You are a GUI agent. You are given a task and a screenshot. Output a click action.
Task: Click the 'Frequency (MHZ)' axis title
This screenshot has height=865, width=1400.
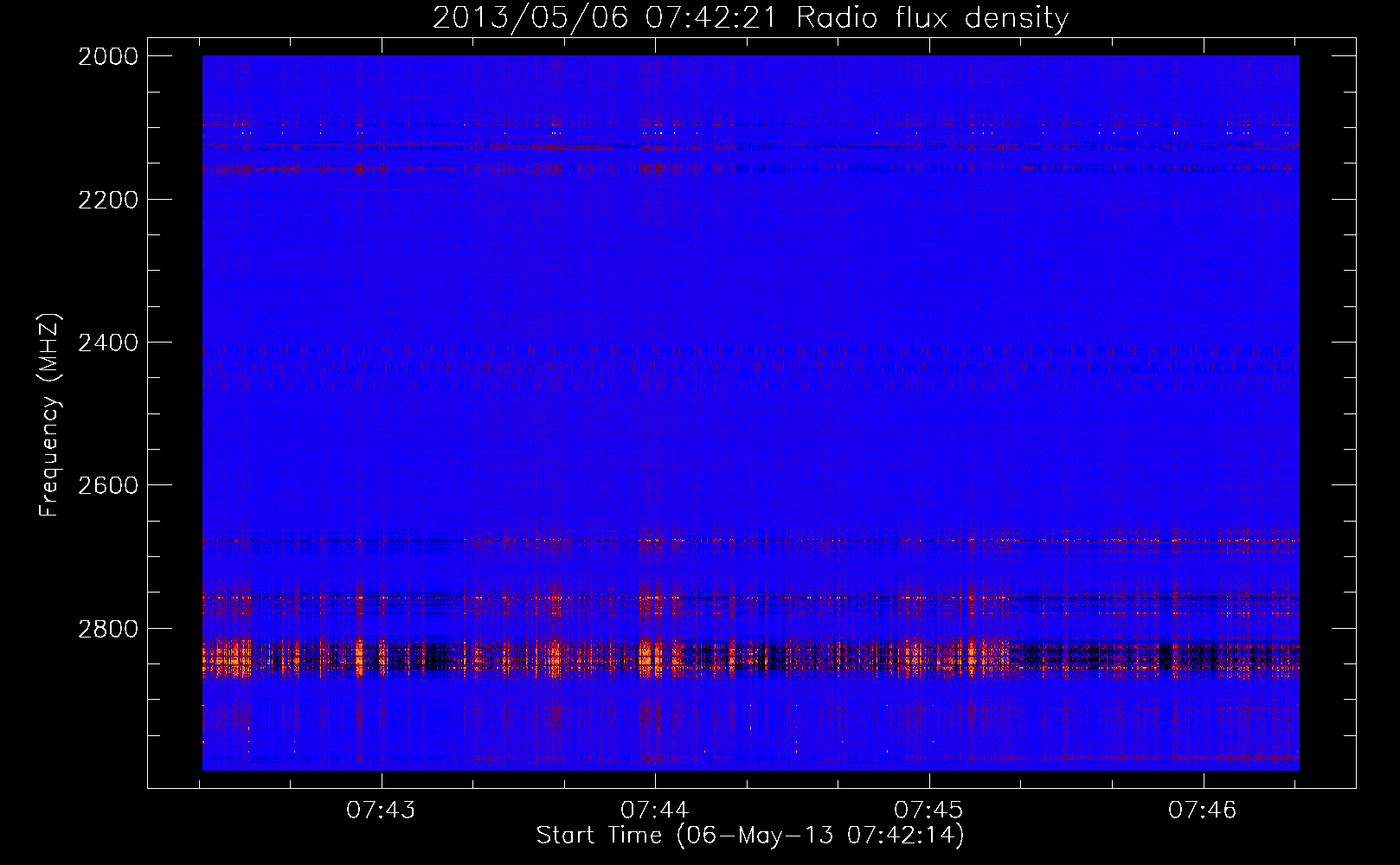point(49,414)
